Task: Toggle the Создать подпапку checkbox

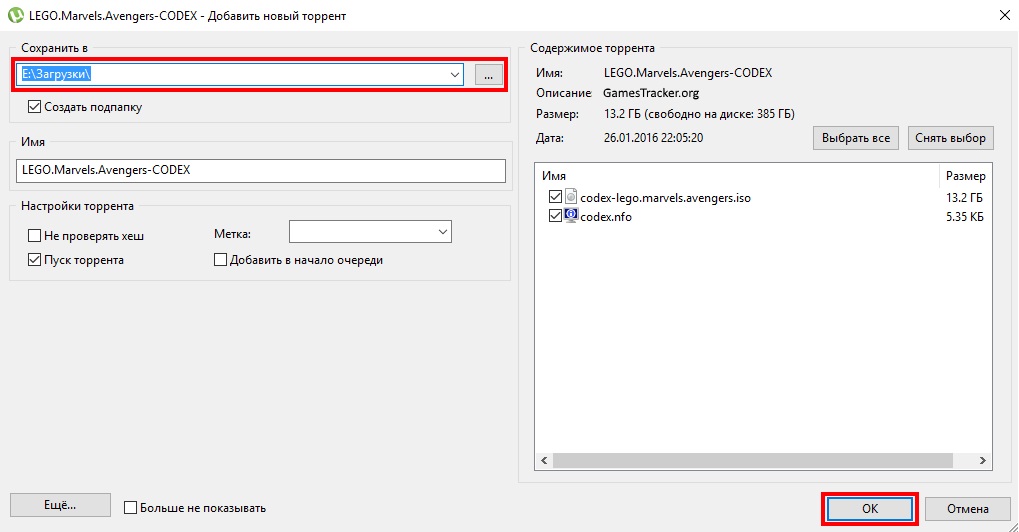Action: point(34,107)
